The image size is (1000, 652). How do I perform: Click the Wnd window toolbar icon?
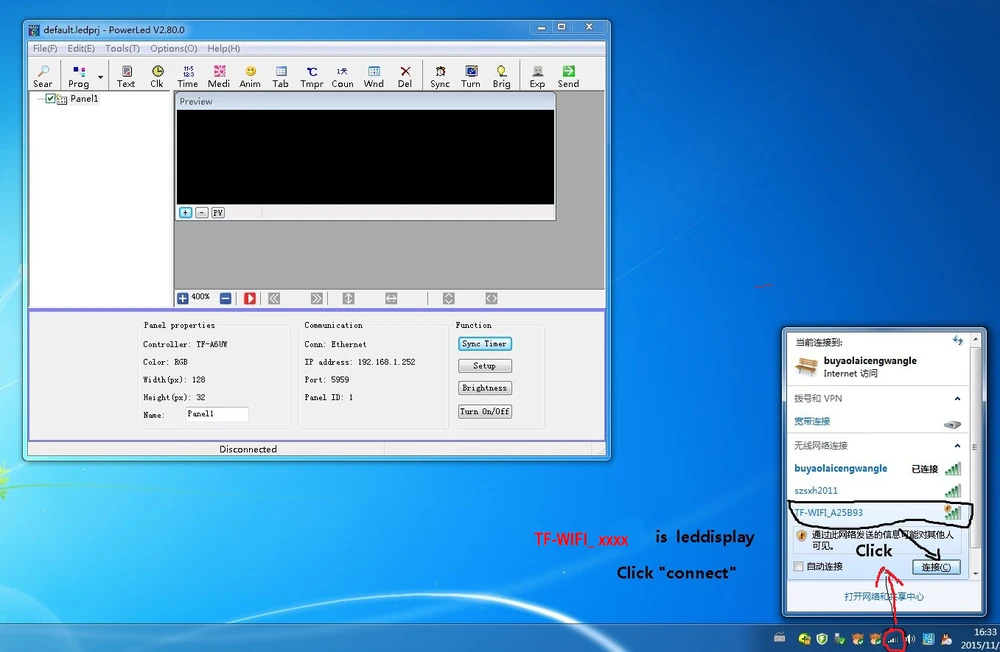[x=374, y=76]
